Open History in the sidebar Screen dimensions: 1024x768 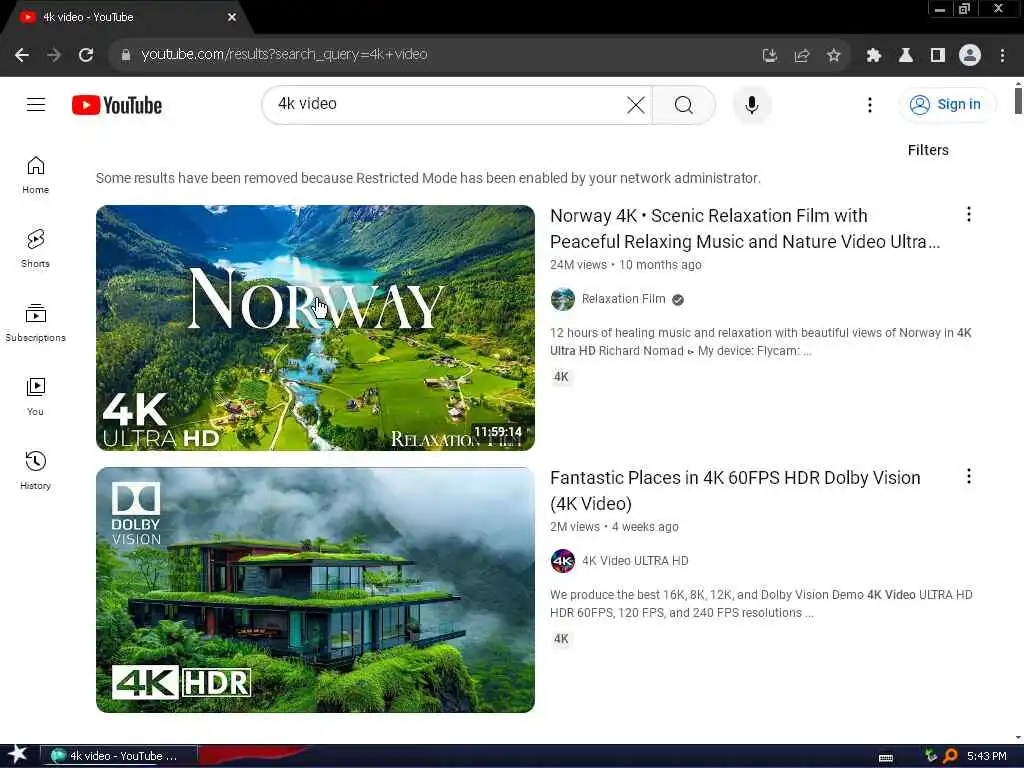(x=35, y=470)
